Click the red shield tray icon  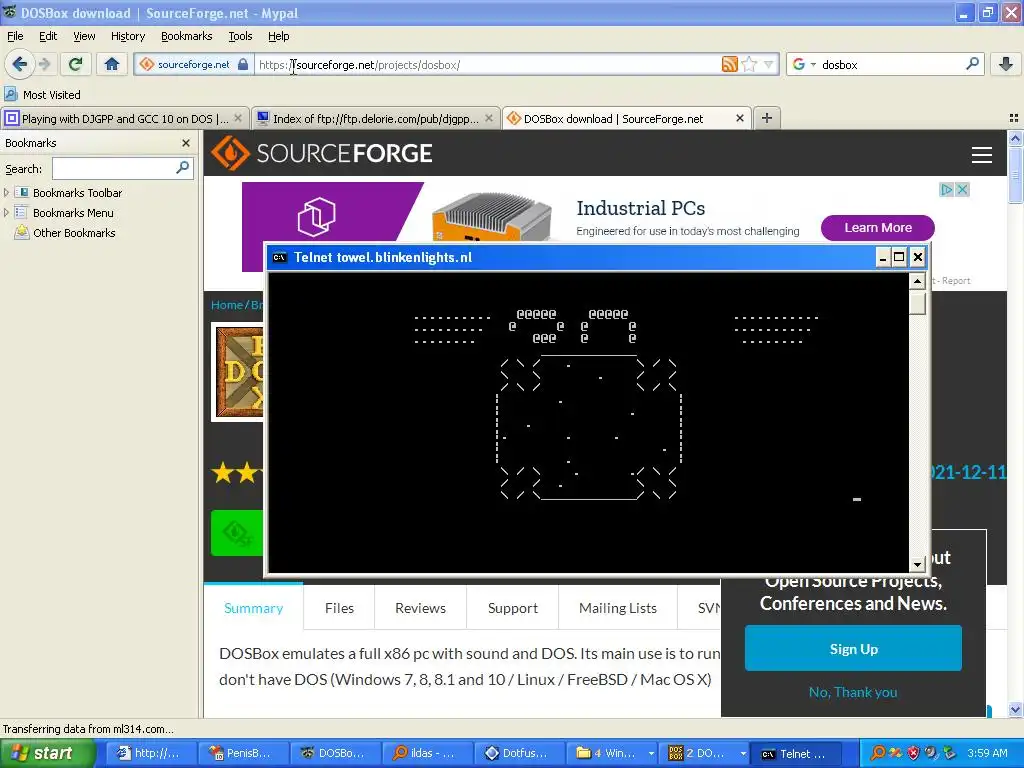pos(913,753)
